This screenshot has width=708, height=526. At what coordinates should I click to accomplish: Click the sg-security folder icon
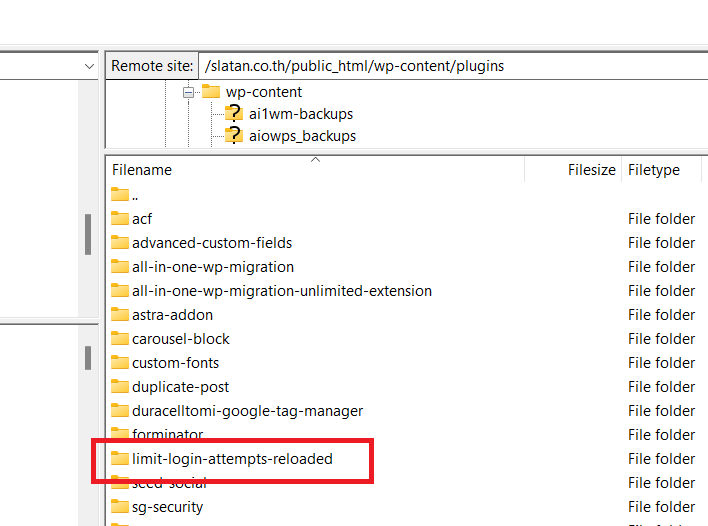[x=120, y=506]
